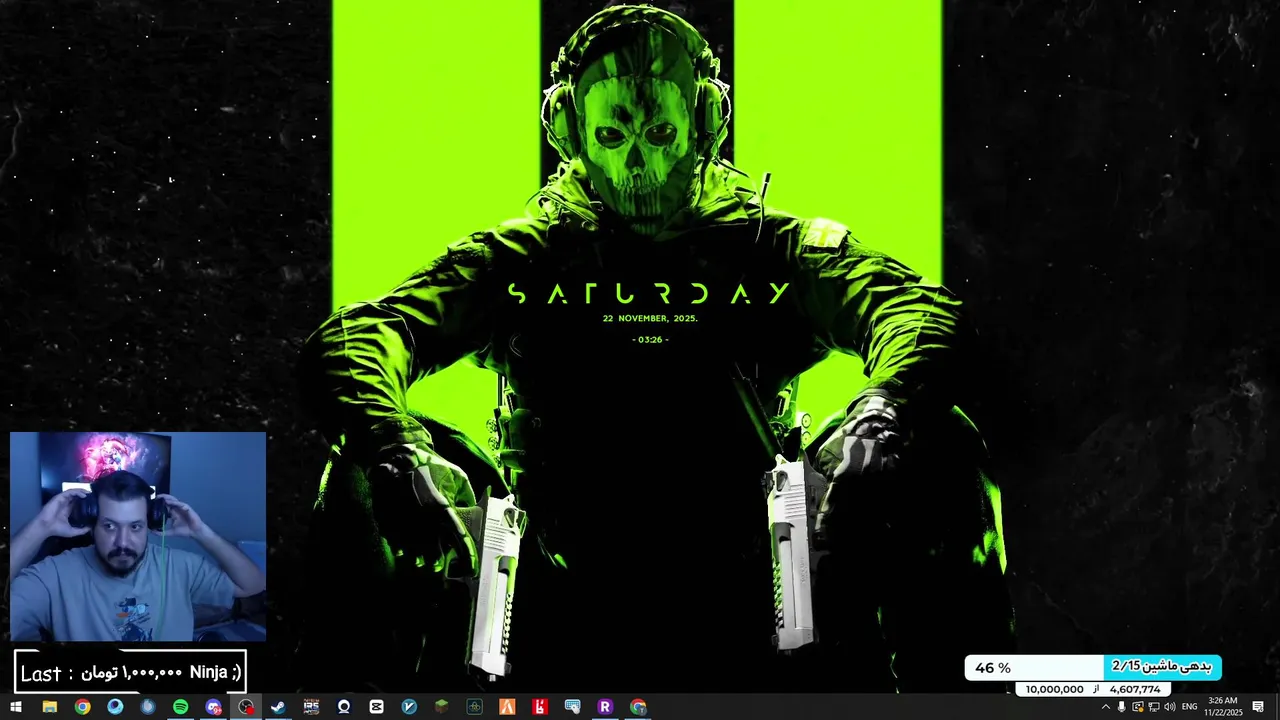Click the 10,000,000 goal target text

[x=1055, y=689]
